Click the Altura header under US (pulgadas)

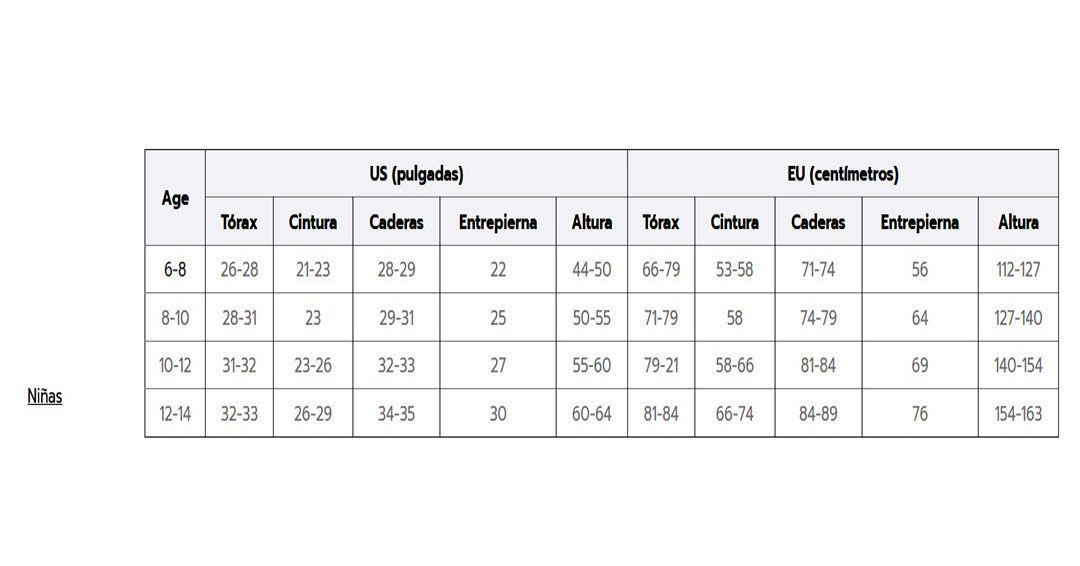[591, 222]
